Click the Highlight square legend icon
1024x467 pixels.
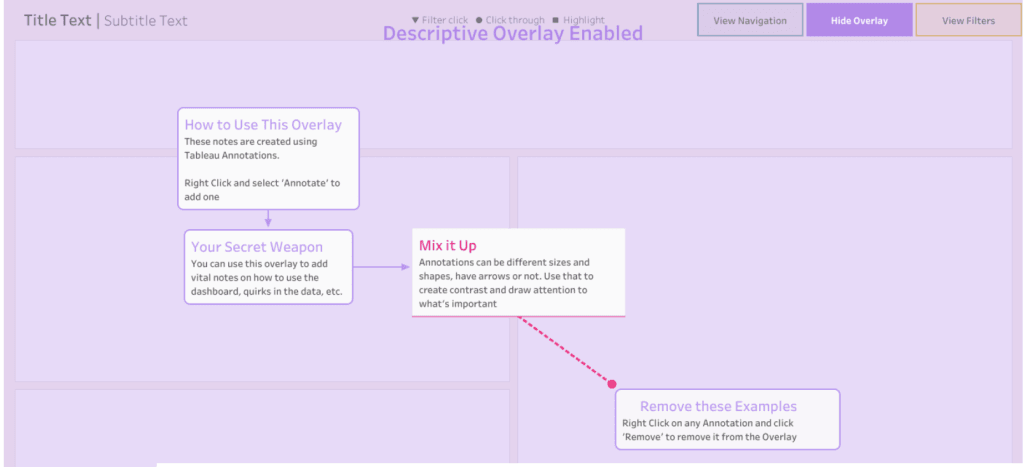click(x=555, y=20)
